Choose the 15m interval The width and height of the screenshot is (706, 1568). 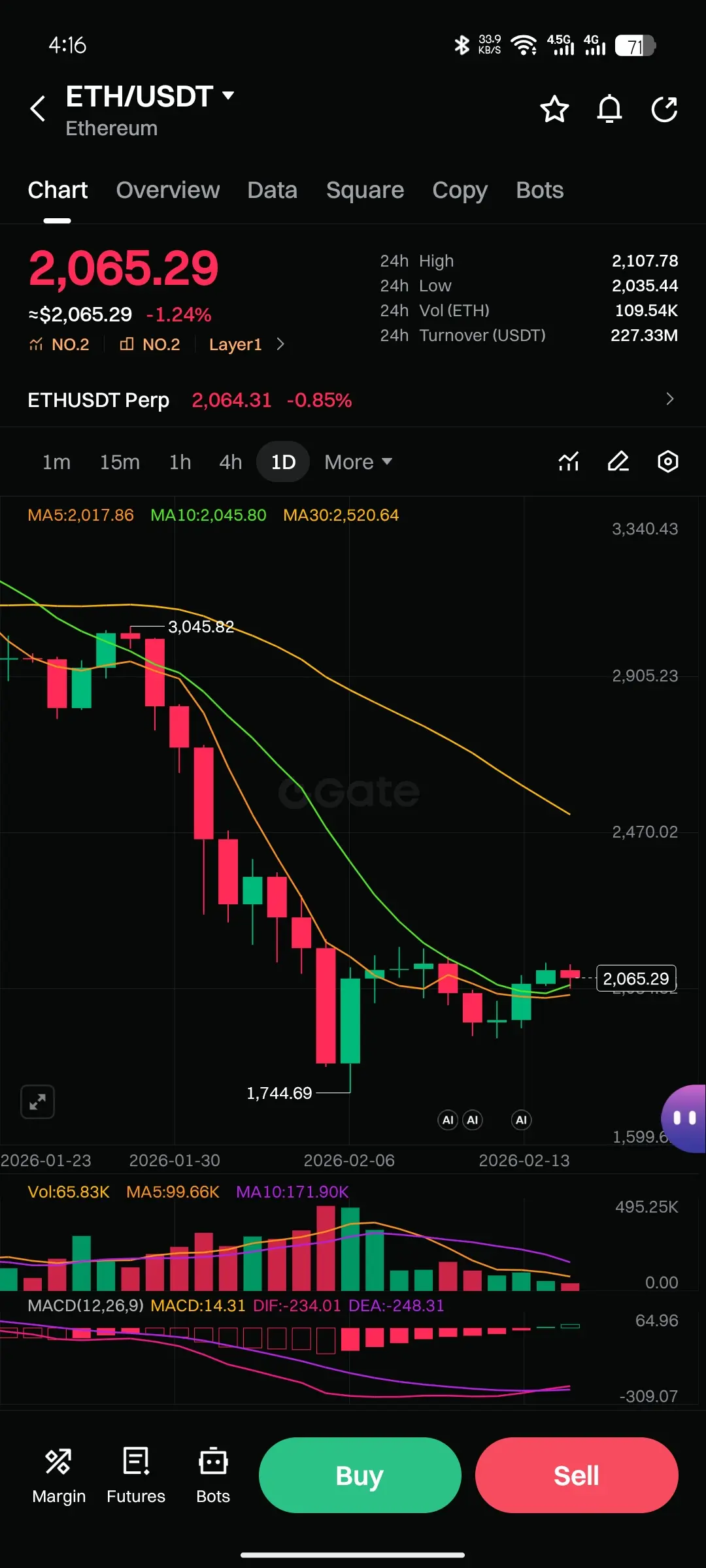point(120,462)
